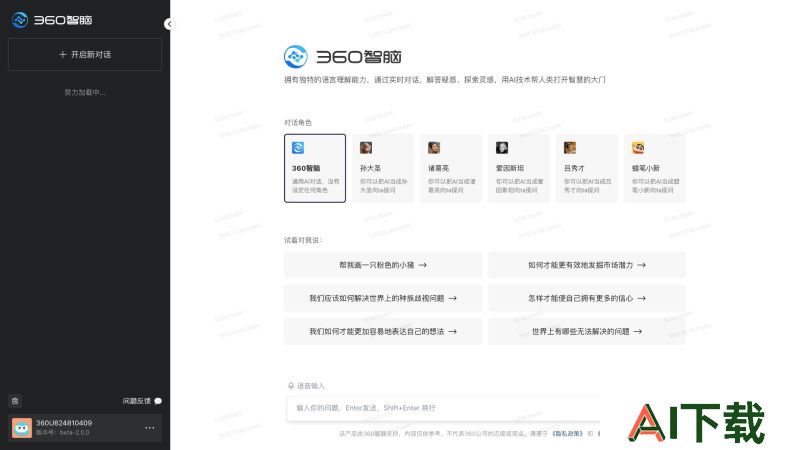Click the 对话角色 section label

298,122
